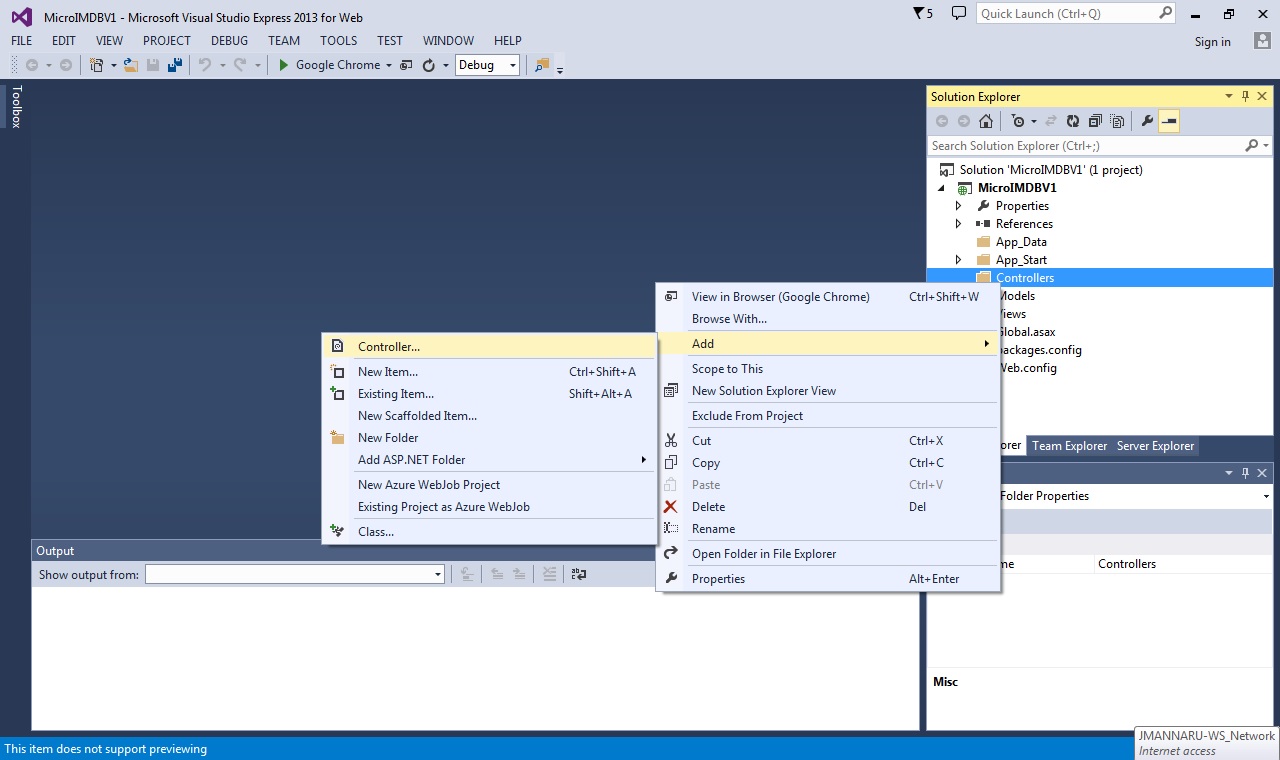1280x760 pixels.
Task: Toggle word wrap in the Output pane
Action: (x=578, y=574)
